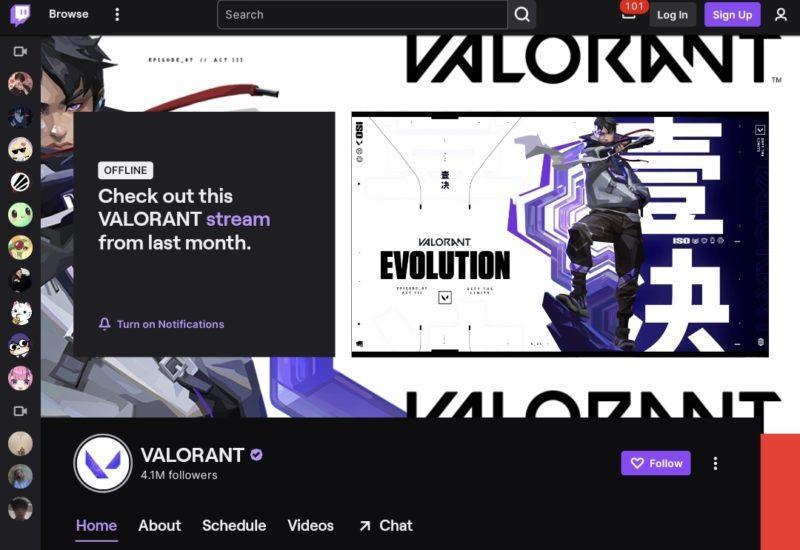
Task: Click the Log In button
Action: pyautogui.click(x=672, y=15)
